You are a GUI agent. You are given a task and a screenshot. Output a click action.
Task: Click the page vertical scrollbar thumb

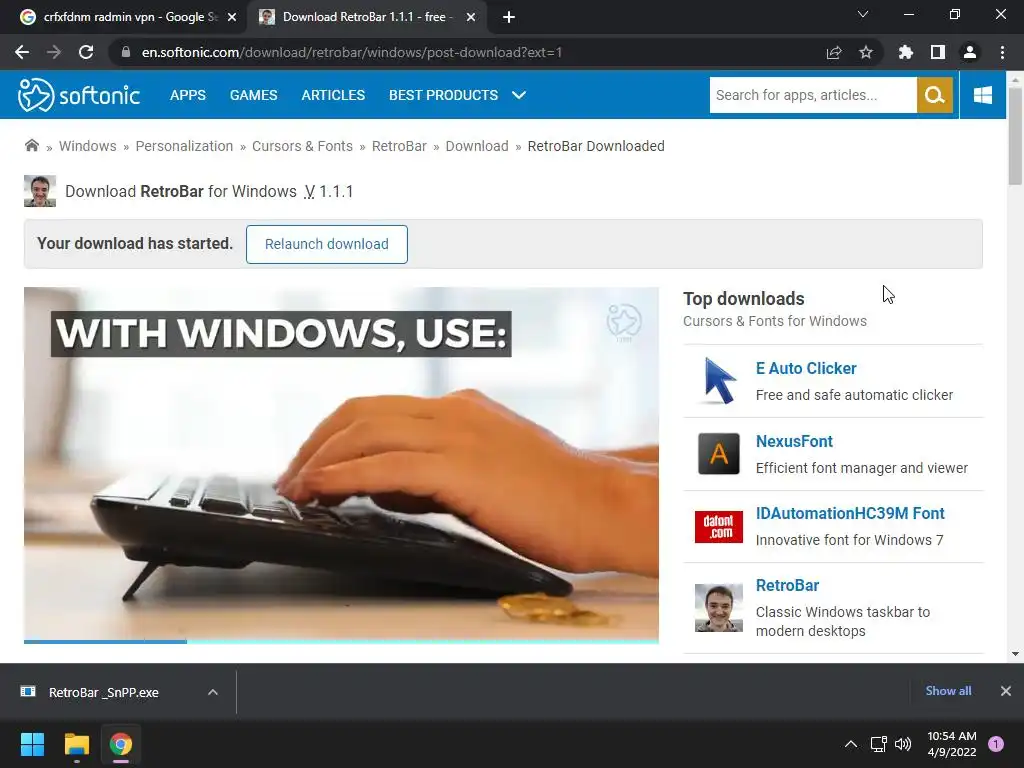coord(1015,136)
